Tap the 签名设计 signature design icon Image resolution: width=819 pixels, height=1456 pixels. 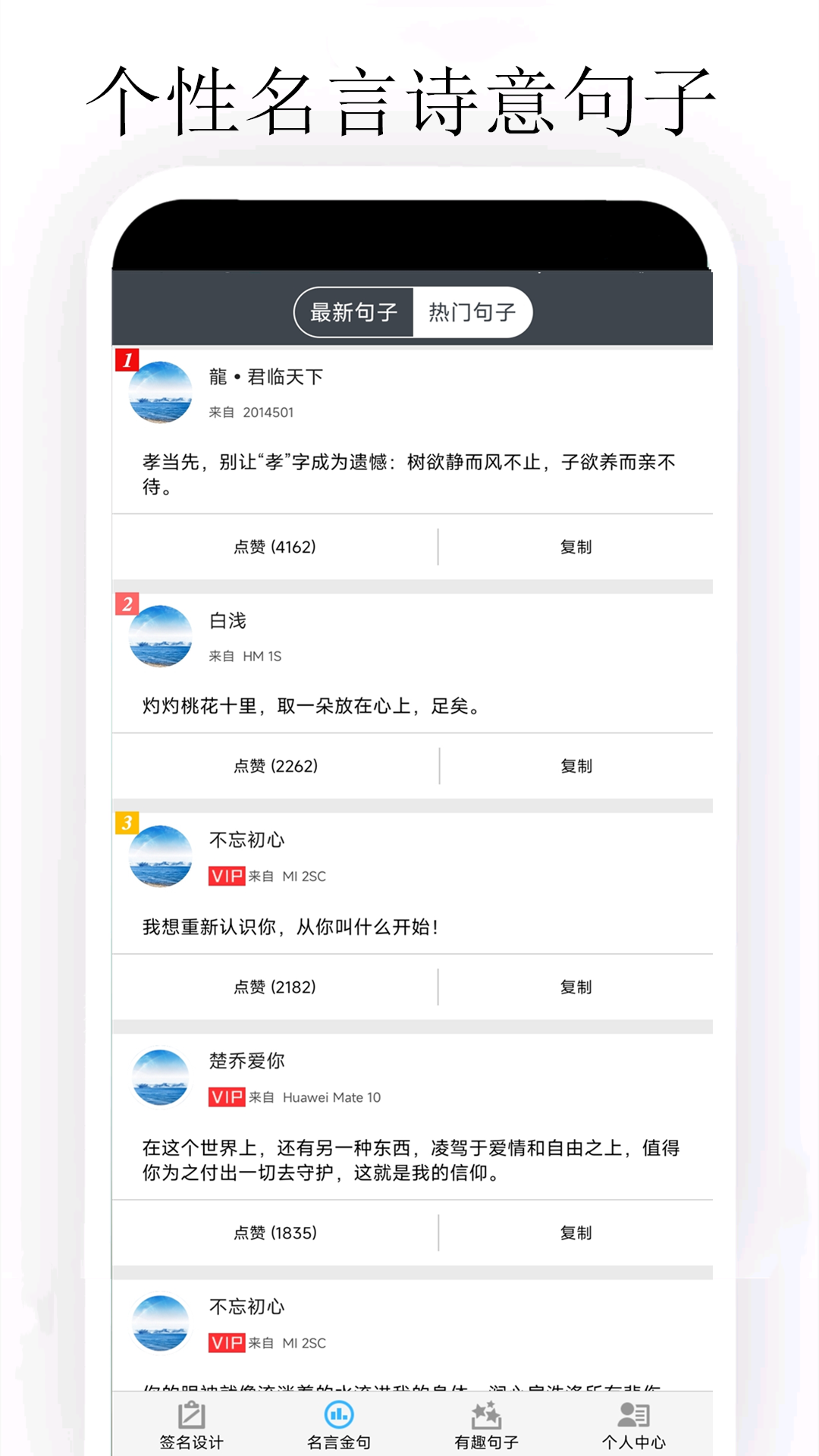[x=191, y=1415]
